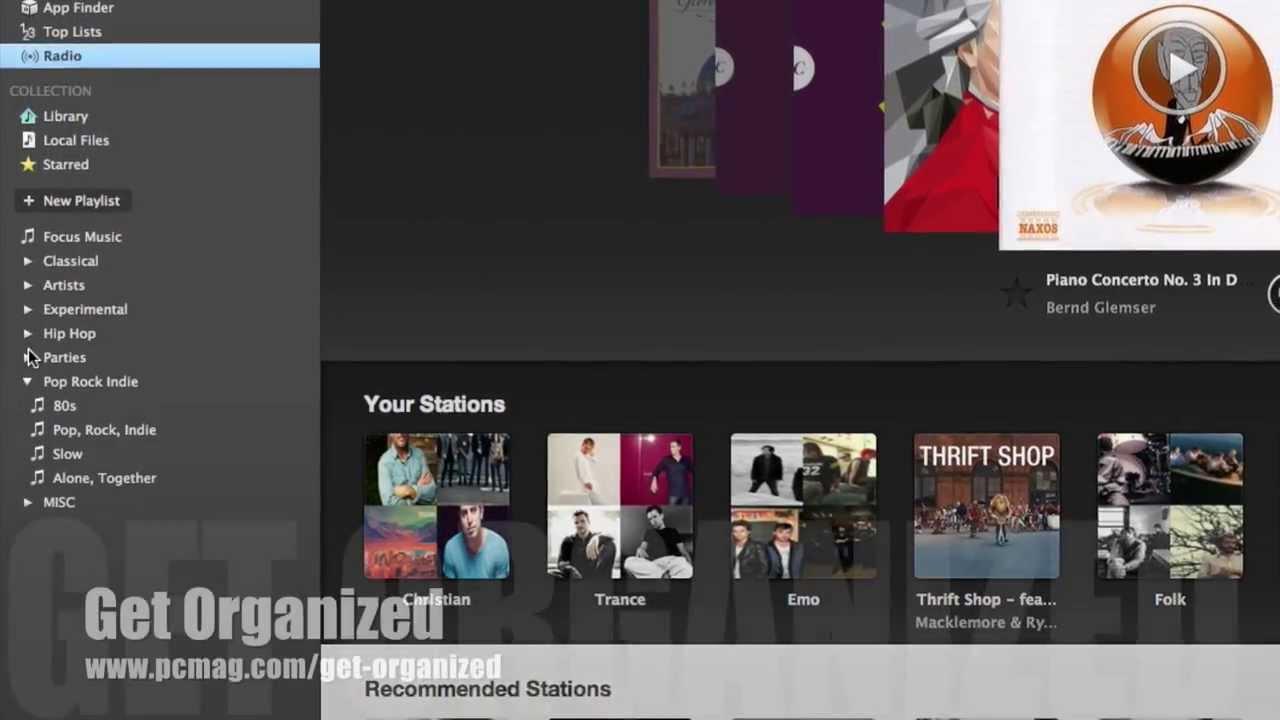Click the Library home icon
Screen dimensions: 1280x720
(x=28, y=116)
